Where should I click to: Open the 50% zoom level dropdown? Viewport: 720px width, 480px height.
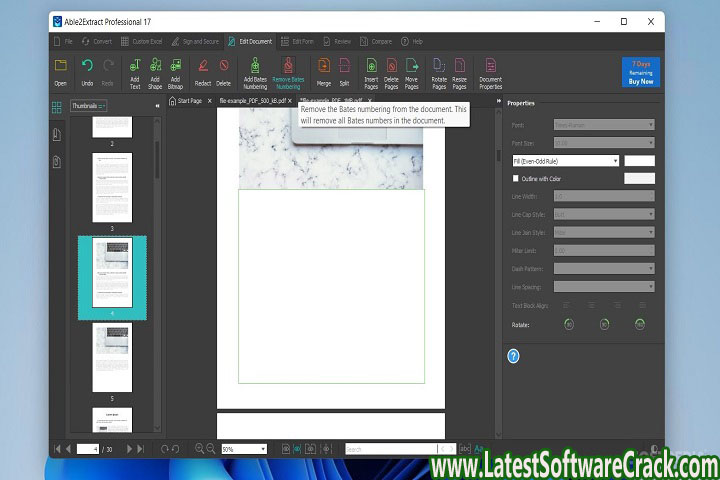tap(244, 450)
